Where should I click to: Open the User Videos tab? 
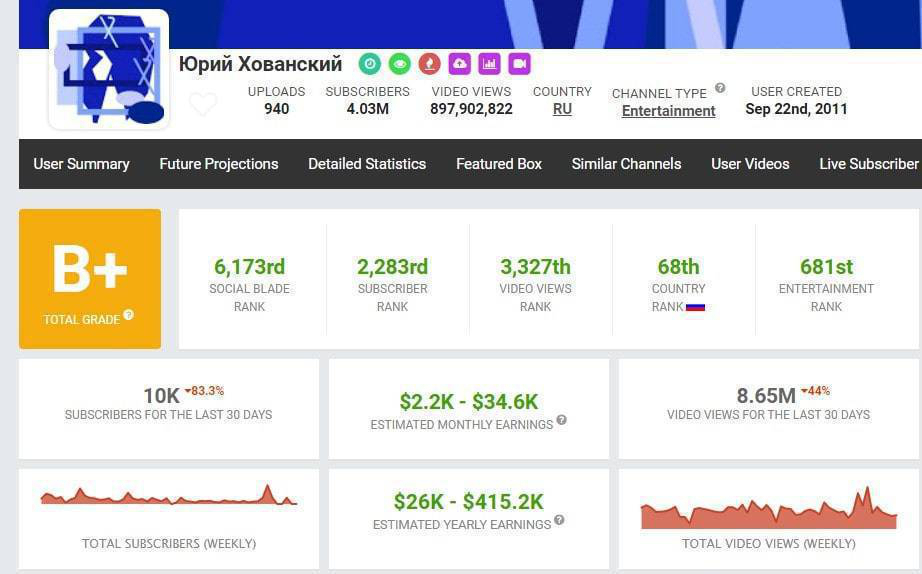(750, 164)
